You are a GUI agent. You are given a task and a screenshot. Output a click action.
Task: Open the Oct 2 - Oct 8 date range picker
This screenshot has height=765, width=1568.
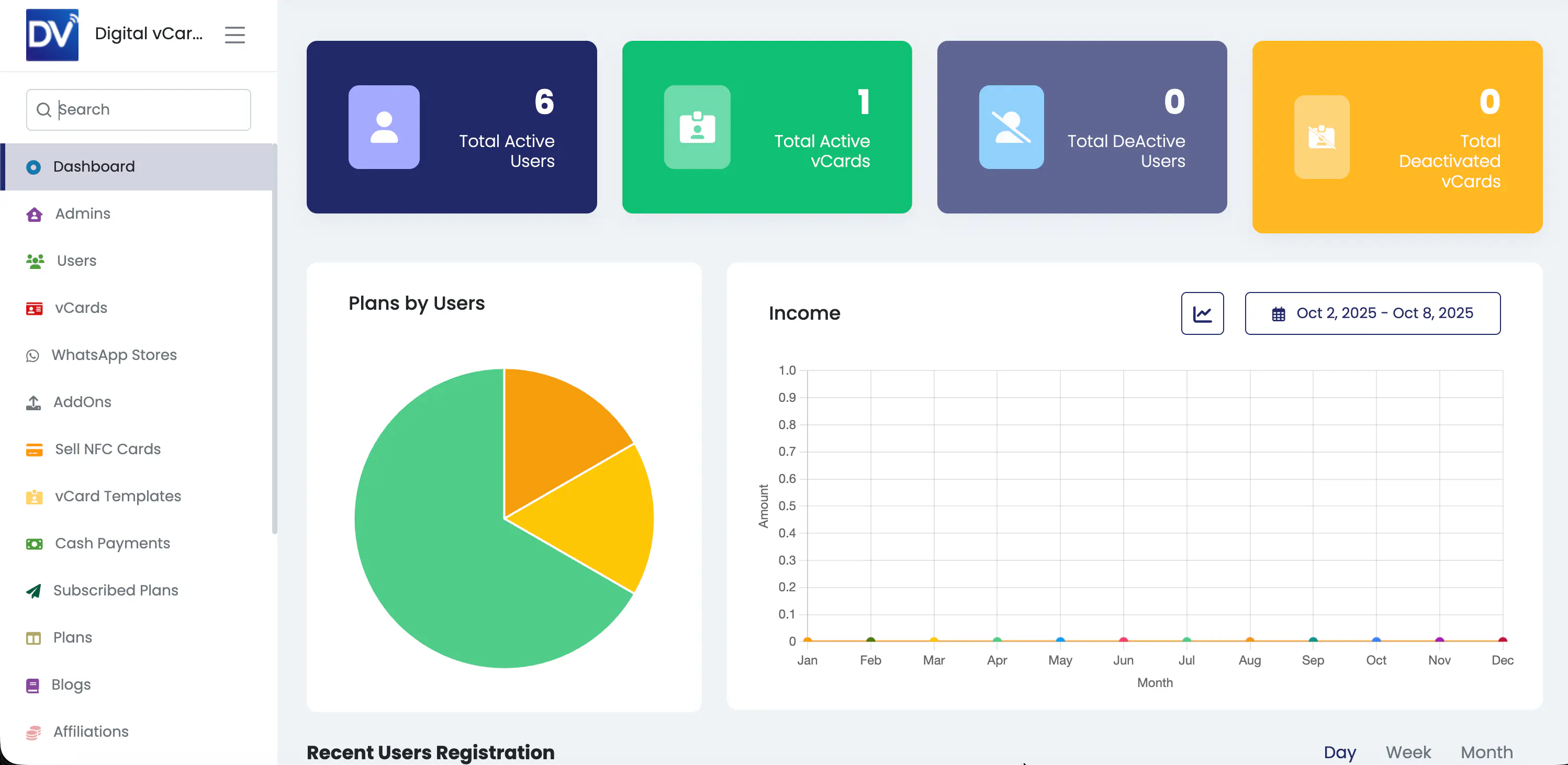1372,313
